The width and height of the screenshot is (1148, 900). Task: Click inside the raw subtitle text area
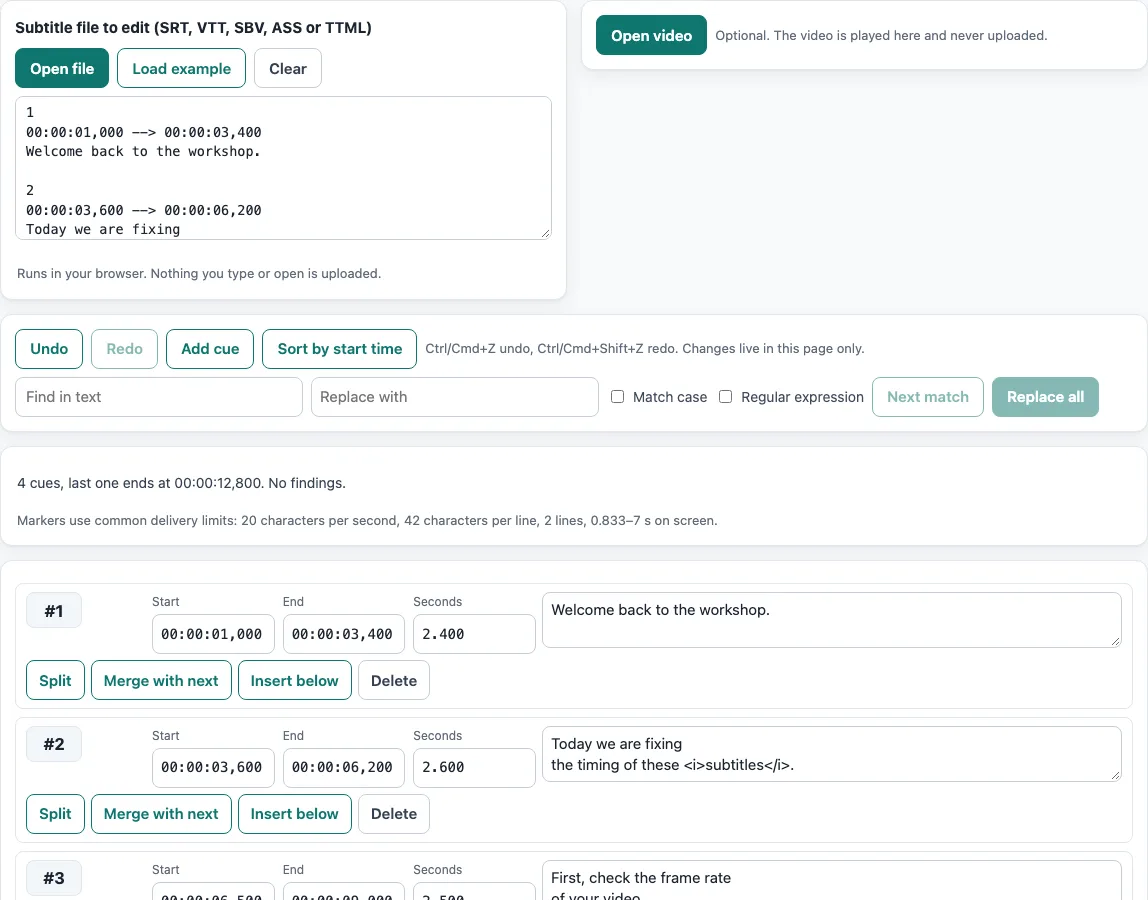pyautogui.click(x=283, y=168)
